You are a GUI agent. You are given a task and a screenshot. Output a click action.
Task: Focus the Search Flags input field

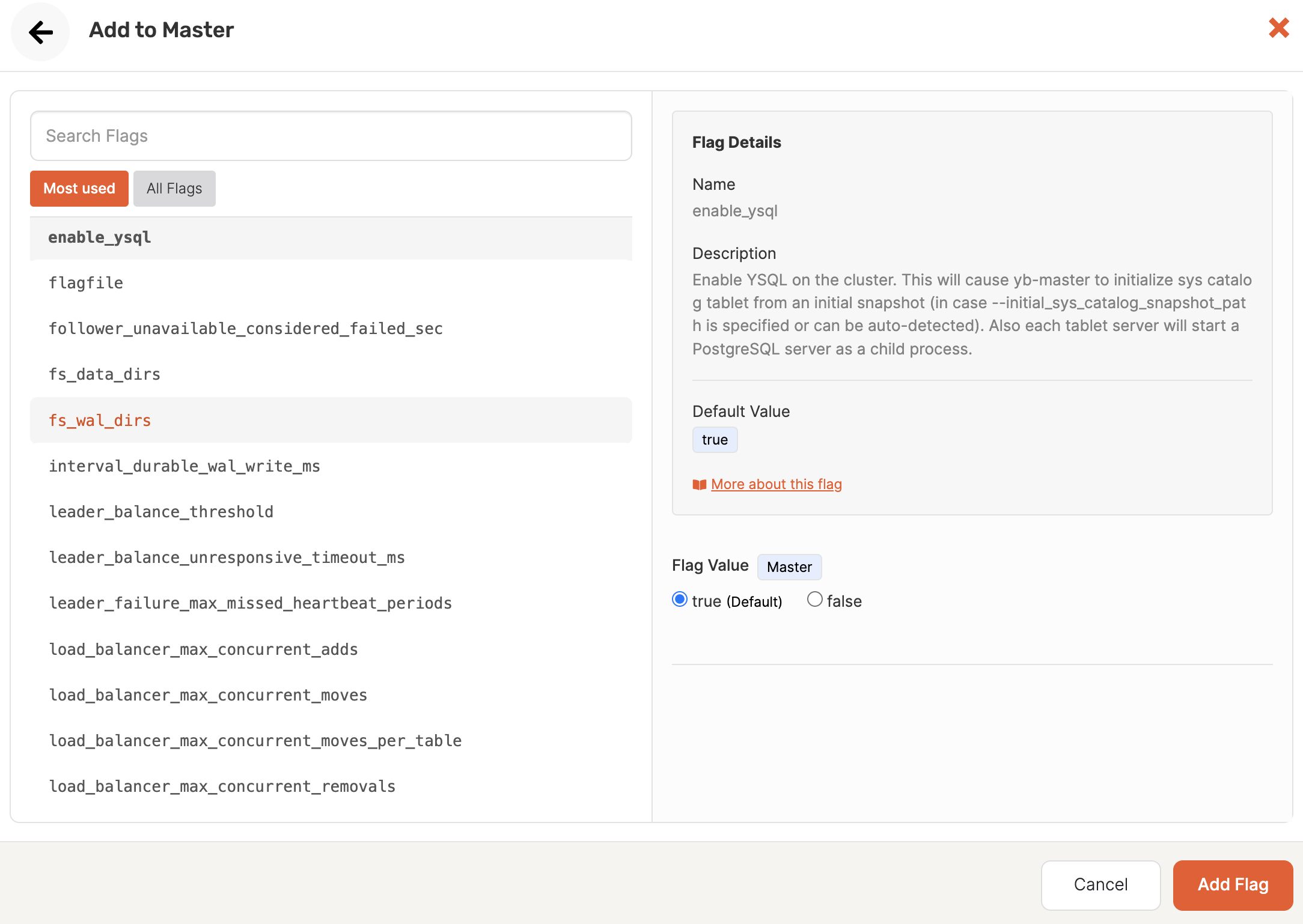(x=331, y=136)
